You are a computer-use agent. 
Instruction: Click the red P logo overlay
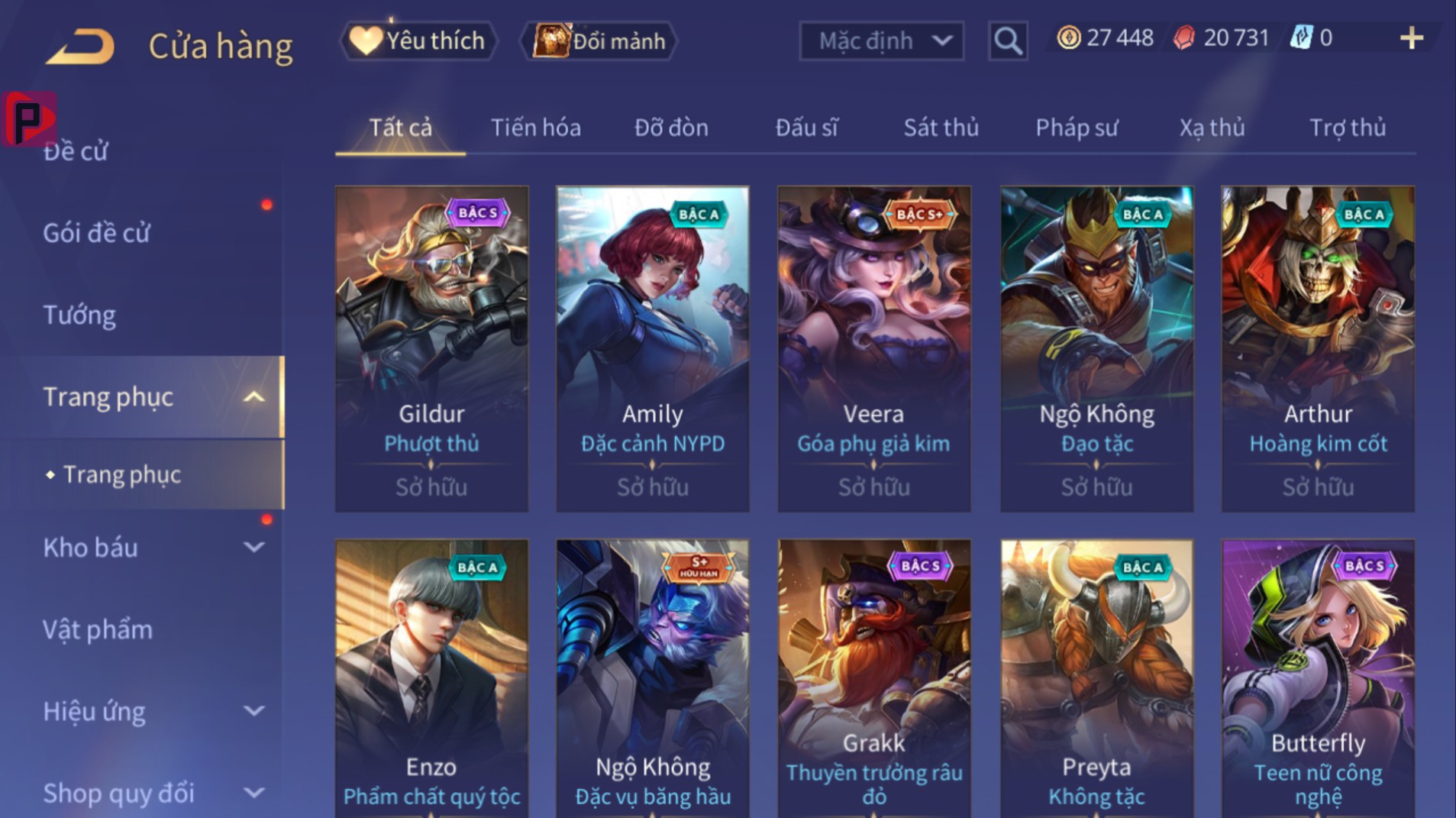click(29, 118)
